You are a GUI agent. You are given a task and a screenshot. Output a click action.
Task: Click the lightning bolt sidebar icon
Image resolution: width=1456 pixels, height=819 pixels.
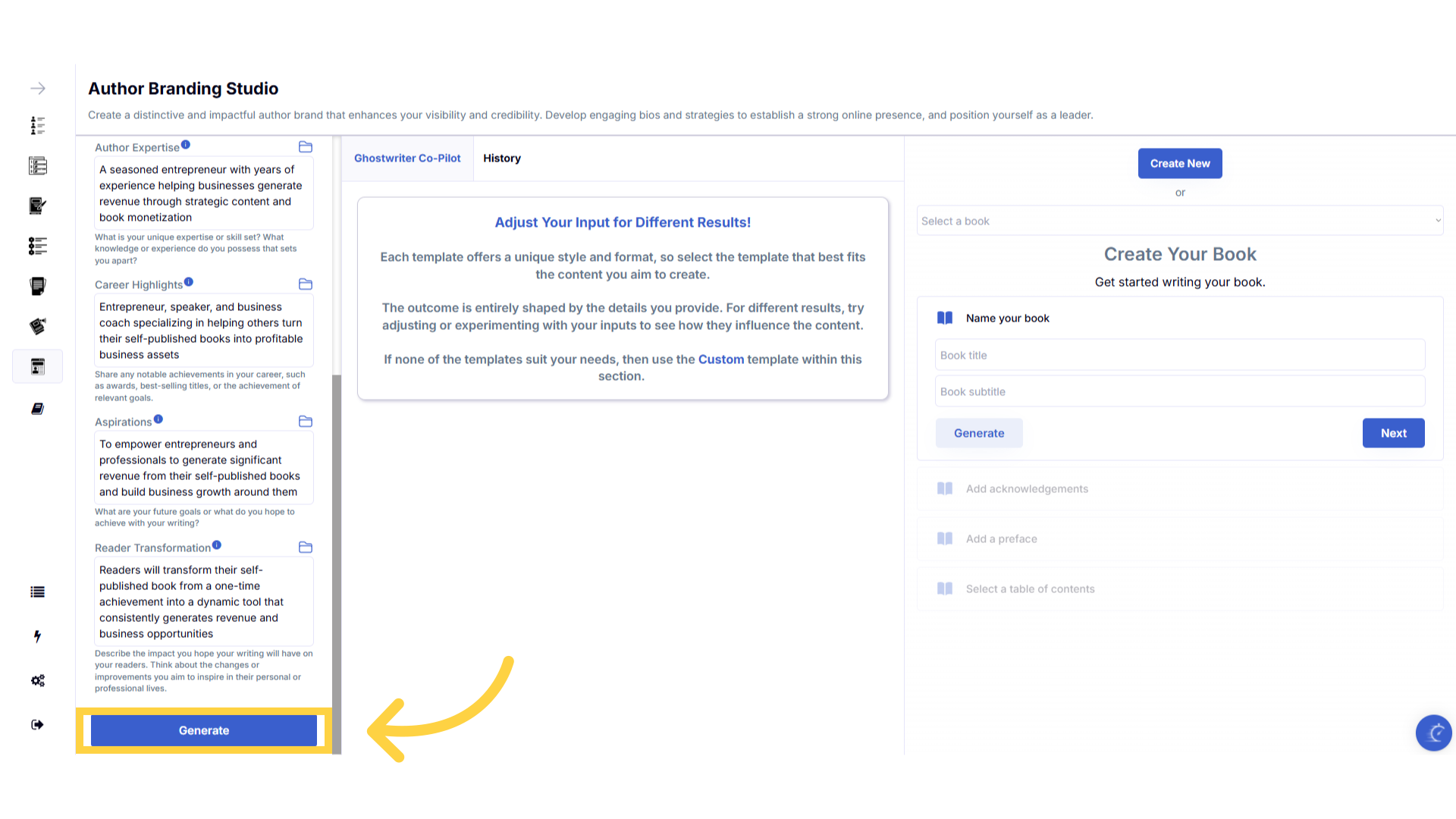(x=37, y=636)
